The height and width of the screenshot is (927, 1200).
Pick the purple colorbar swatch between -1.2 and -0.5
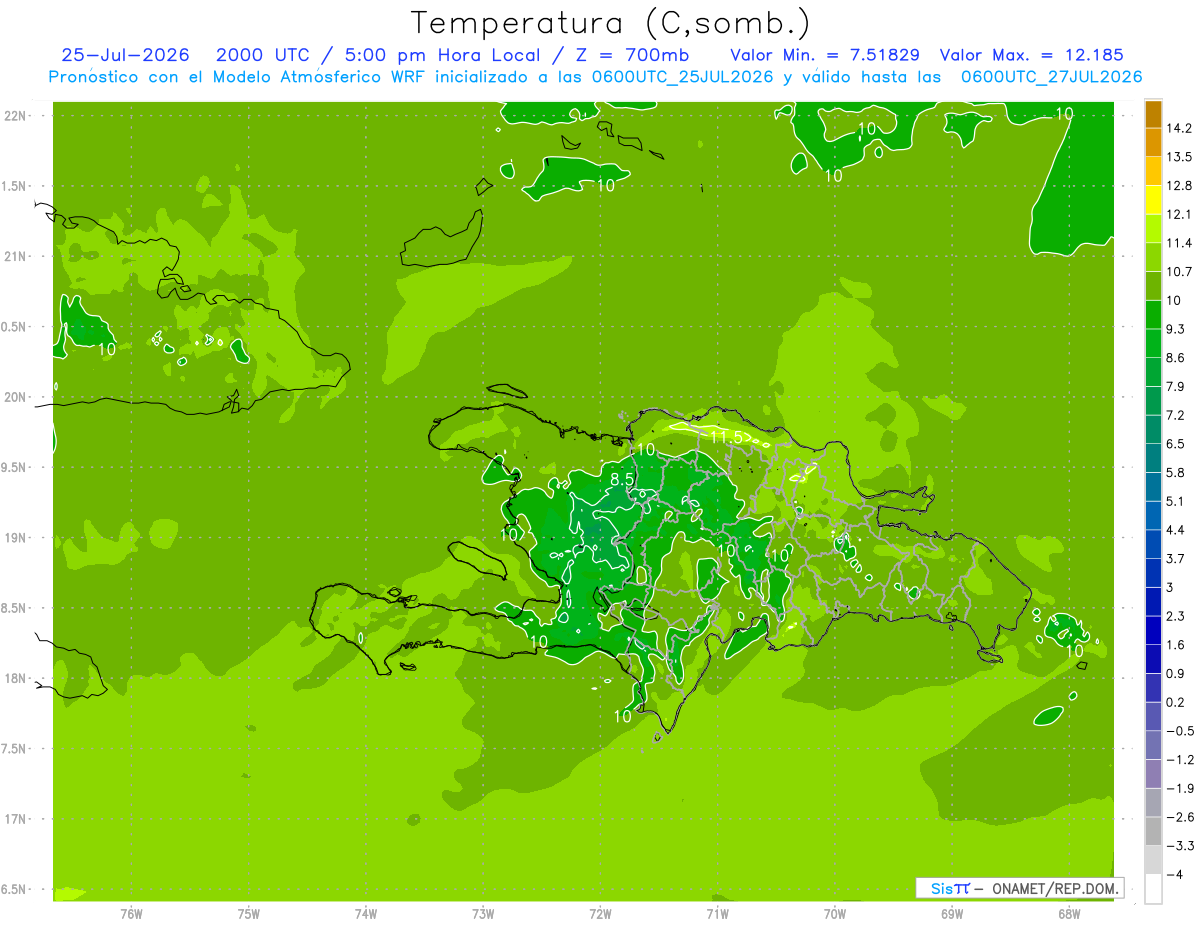point(1153,745)
